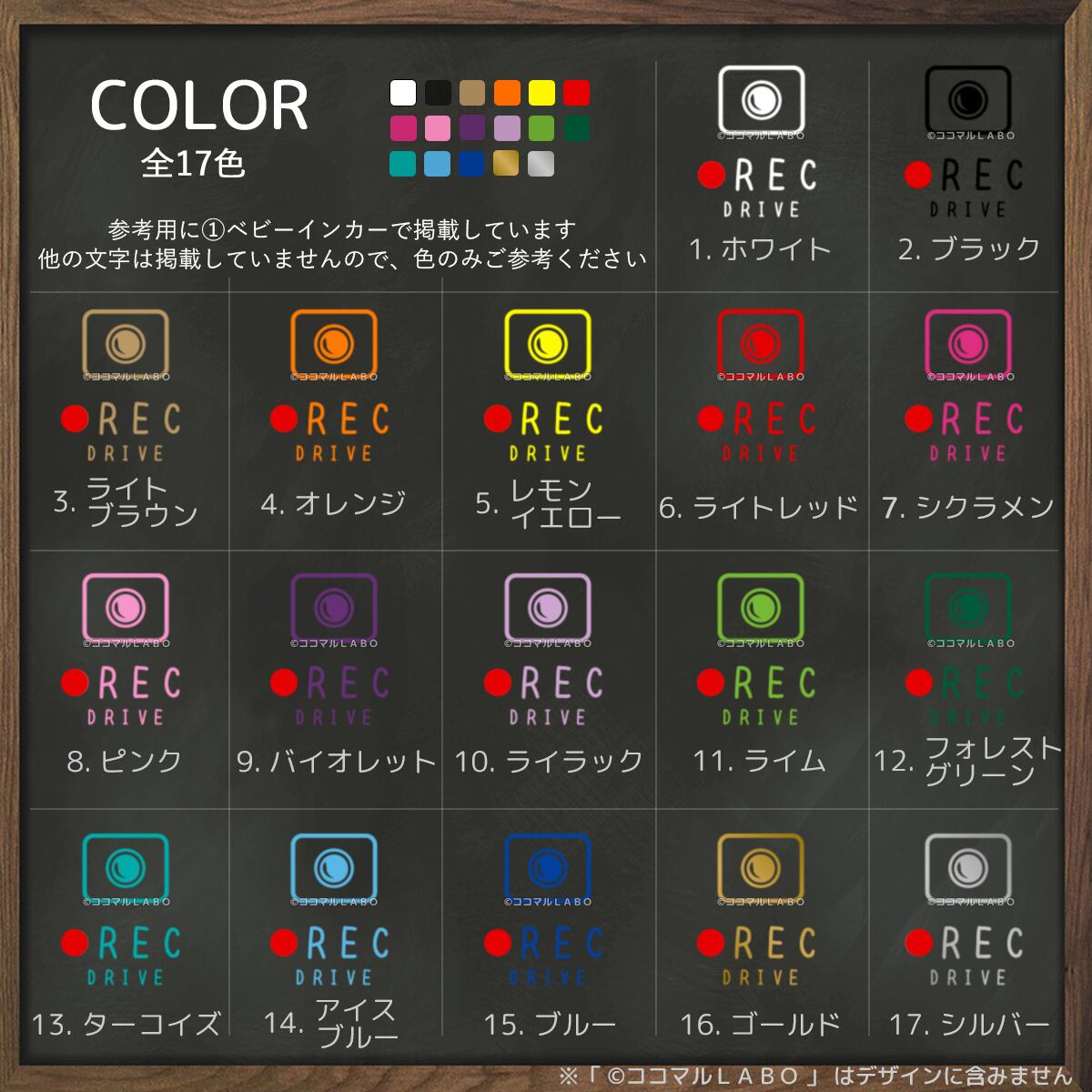Click the silver camera icon above シルバー
Image resolution: width=1092 pixels, height=1092 pixels.
968,866
